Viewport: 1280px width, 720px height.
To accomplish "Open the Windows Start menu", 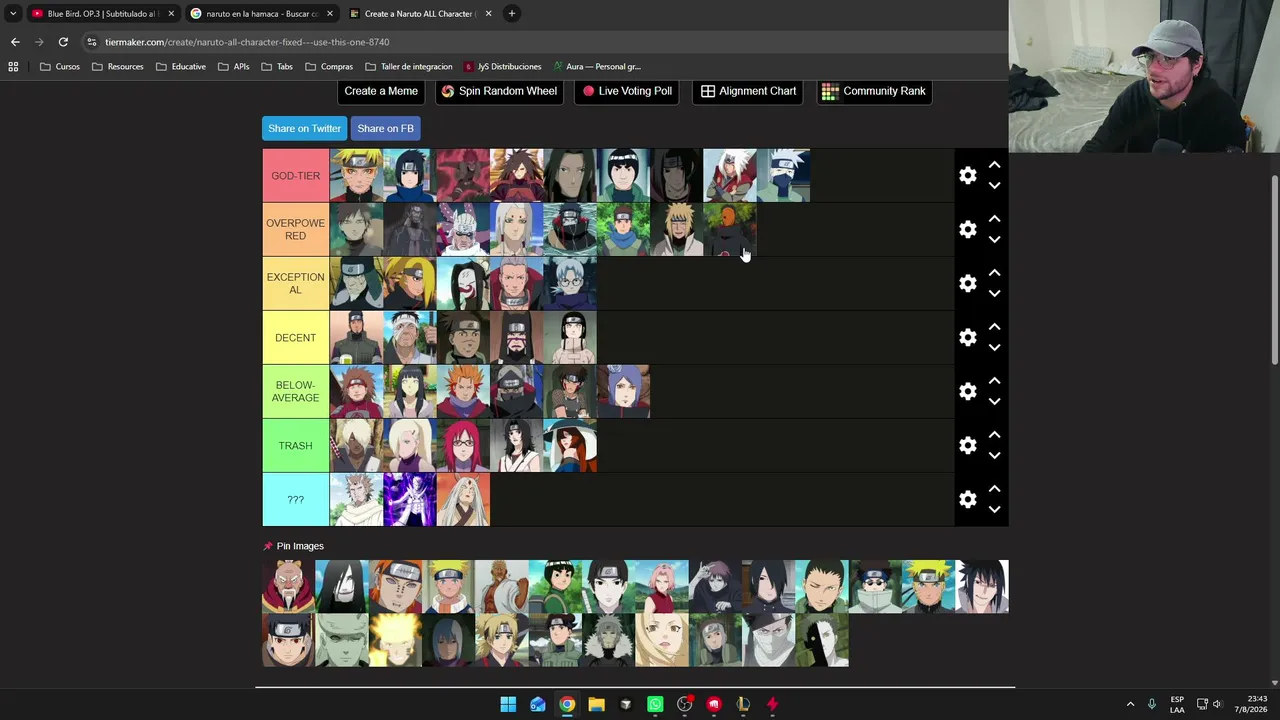I will pyautogui.click(x=508, y=704).
